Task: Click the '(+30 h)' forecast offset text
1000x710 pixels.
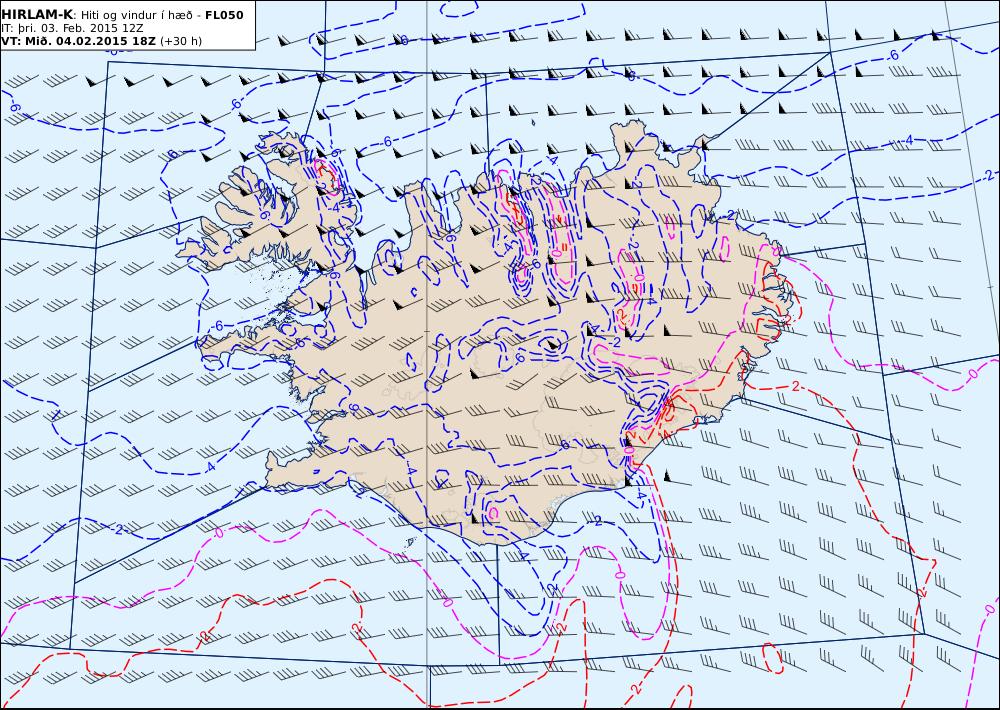Action: click(x=181, y=41)
